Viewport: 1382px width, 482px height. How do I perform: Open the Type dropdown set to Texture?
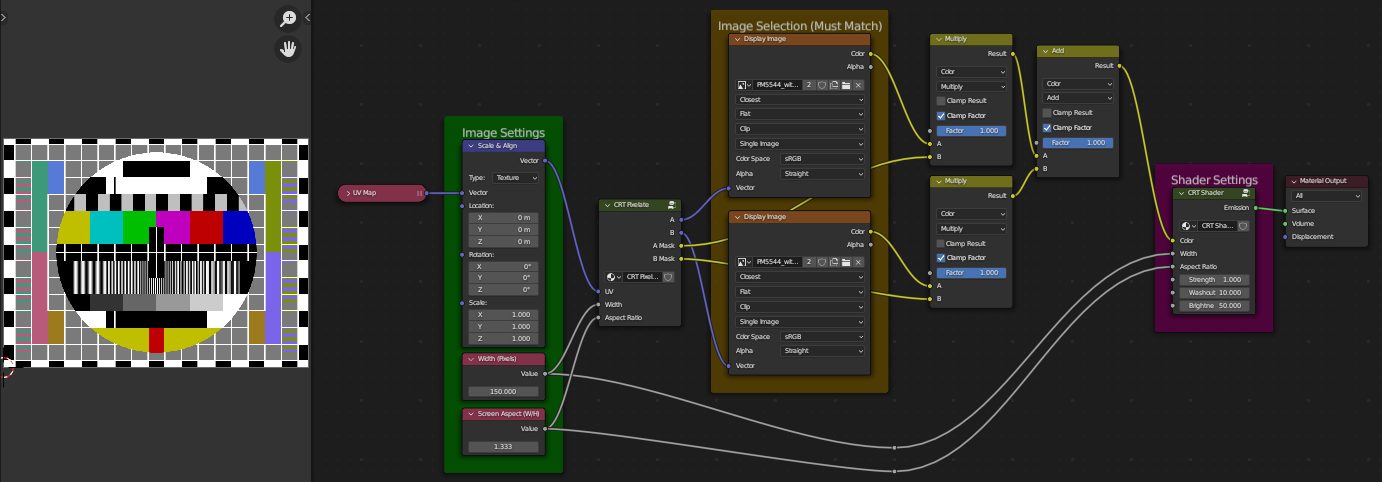pos(516,177)
